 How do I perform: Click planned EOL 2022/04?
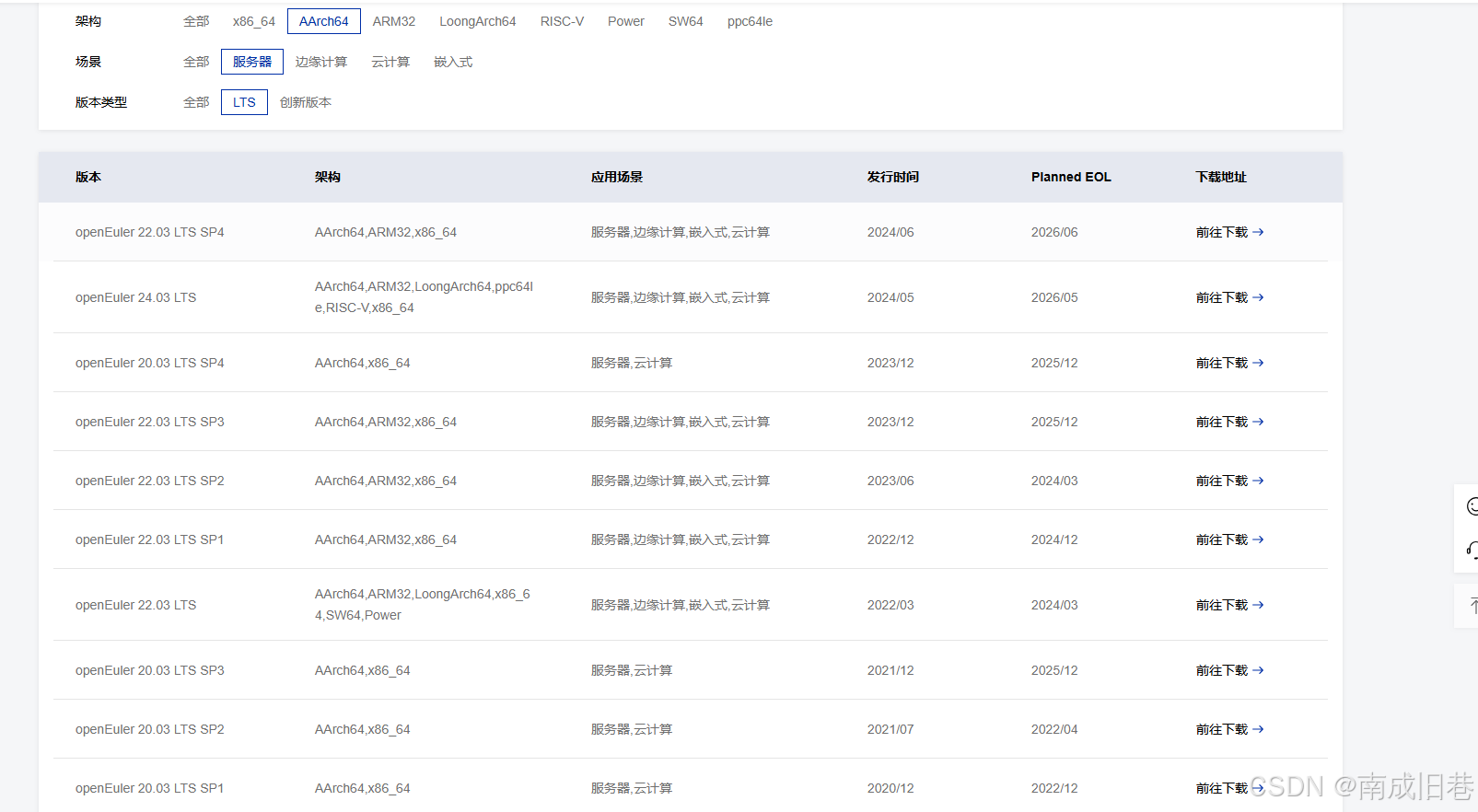pyautogui.click(x=1054, y=729)
